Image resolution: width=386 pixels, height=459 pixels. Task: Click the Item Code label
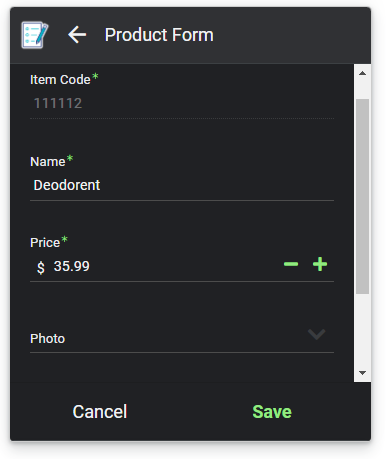click(x=60, y=80)
